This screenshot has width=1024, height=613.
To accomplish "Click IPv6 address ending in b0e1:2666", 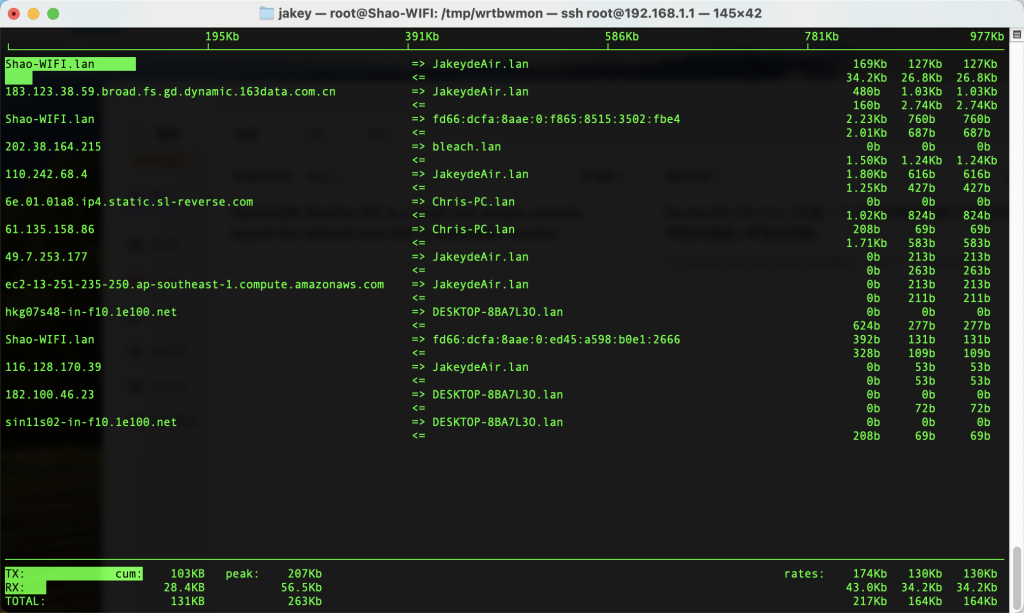I will pyautogui.click(x=555, y=340).
